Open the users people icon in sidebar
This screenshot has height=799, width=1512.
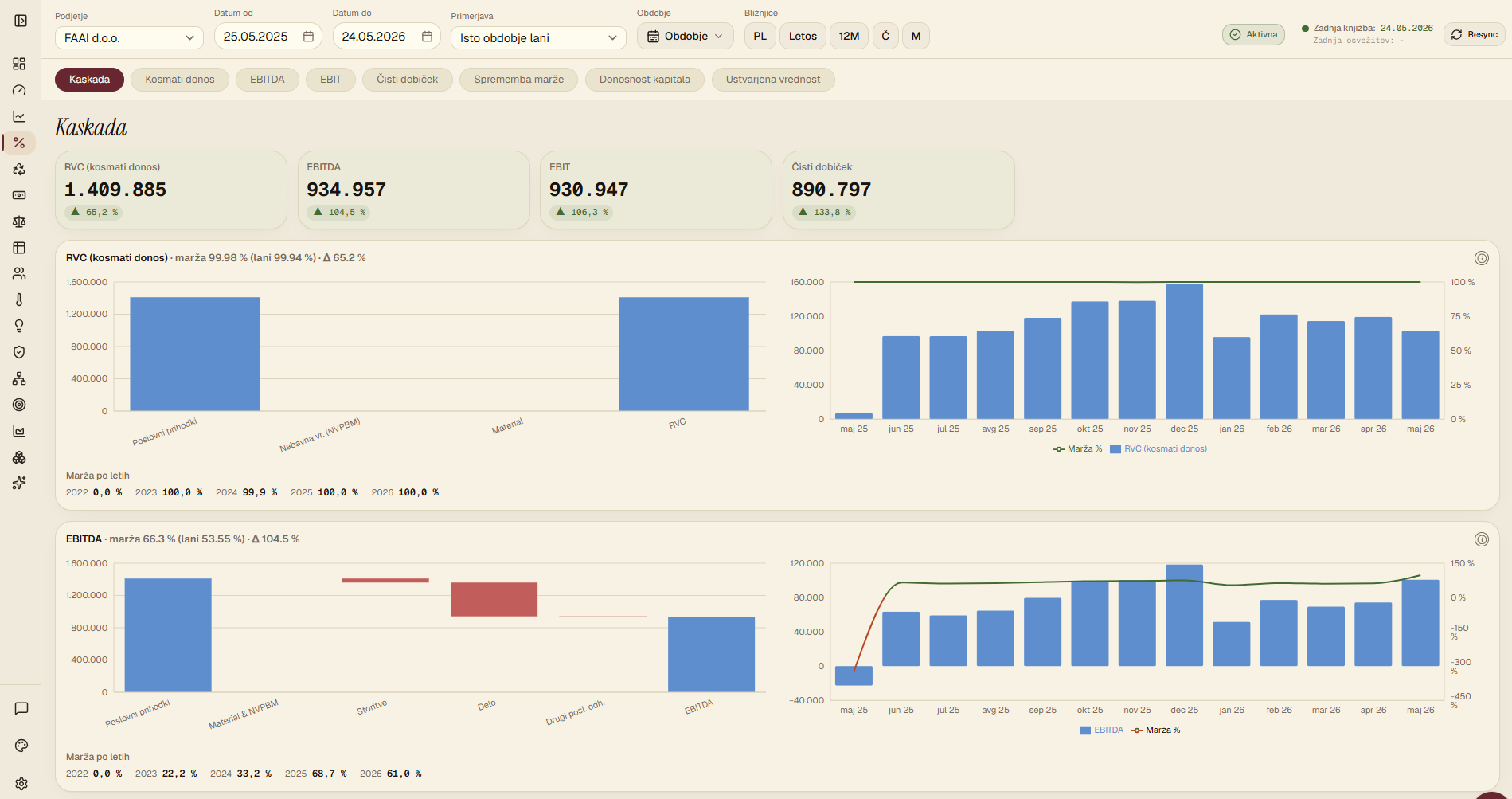tap(19, 273)
